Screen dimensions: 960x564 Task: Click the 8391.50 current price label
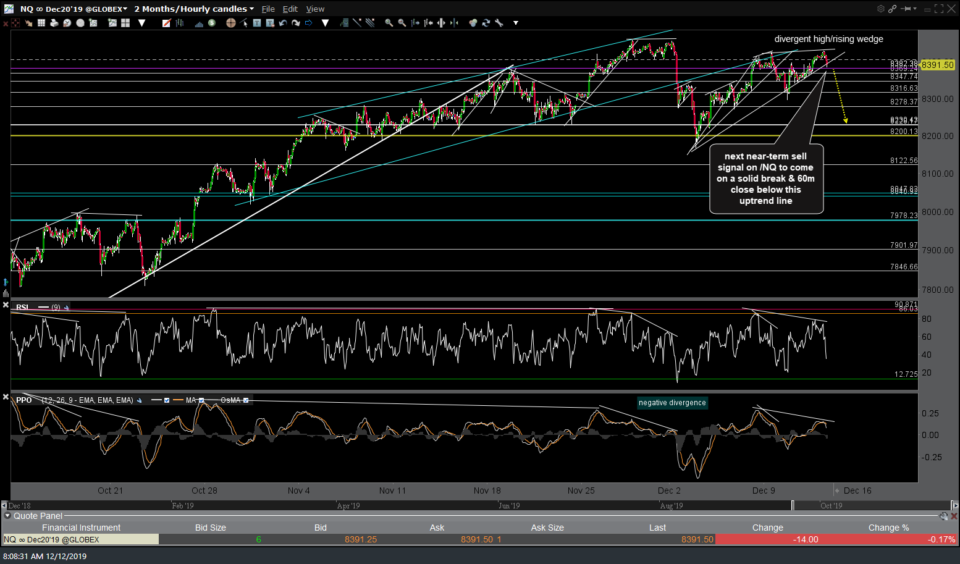pos(937,64)
